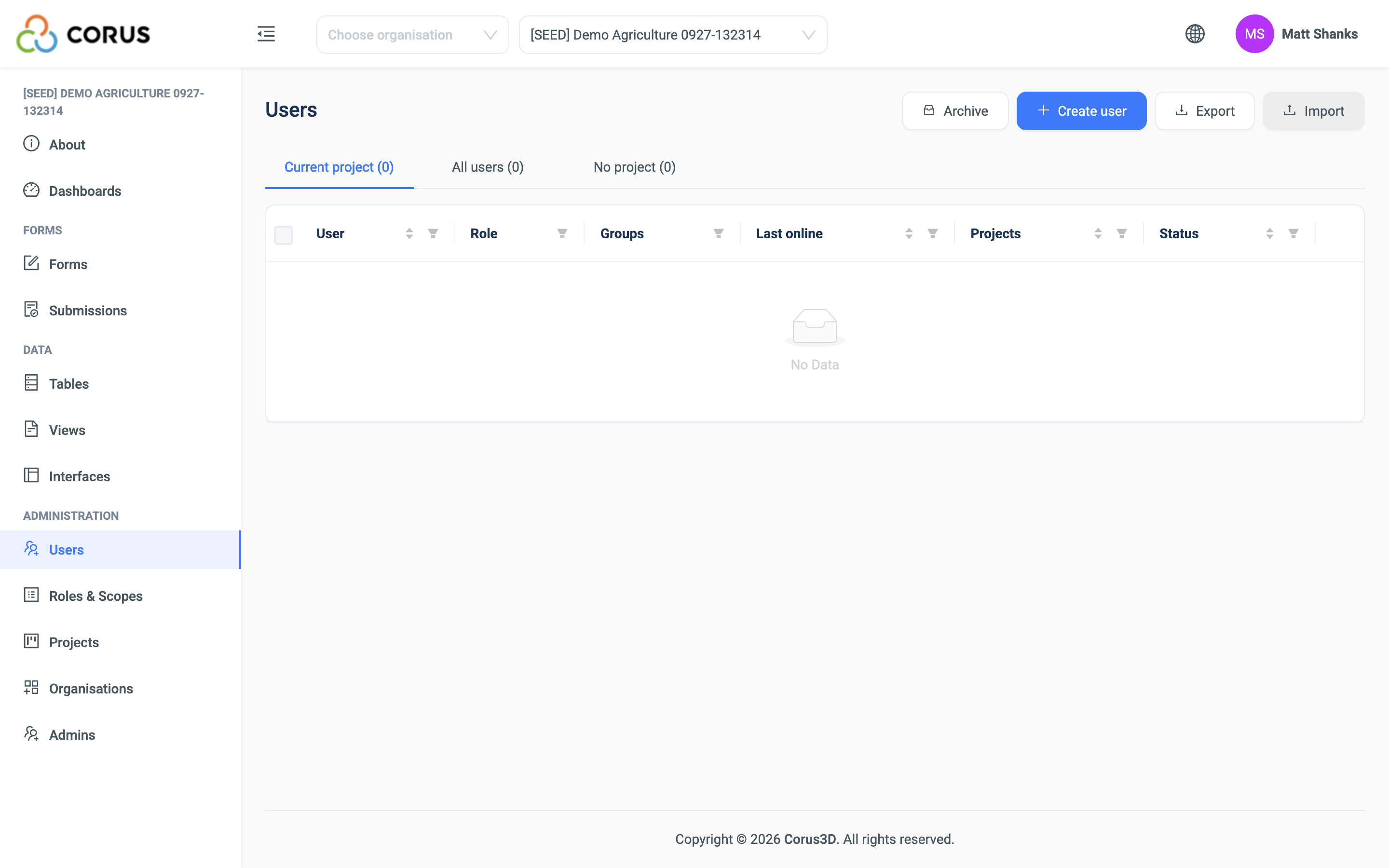This screenshot has height=868, width=1389.
Task: Collapse the sidebar with the menu fold icon
Action: [266, 34]
